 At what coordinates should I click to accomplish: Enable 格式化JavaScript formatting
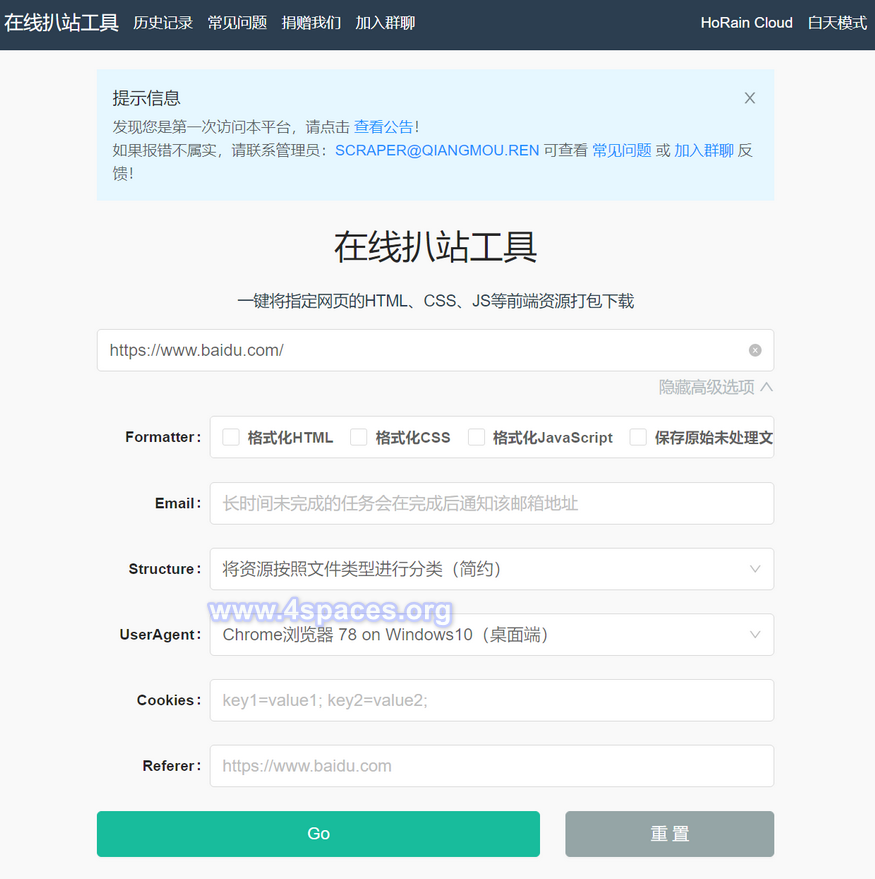[x=476, y=436]
